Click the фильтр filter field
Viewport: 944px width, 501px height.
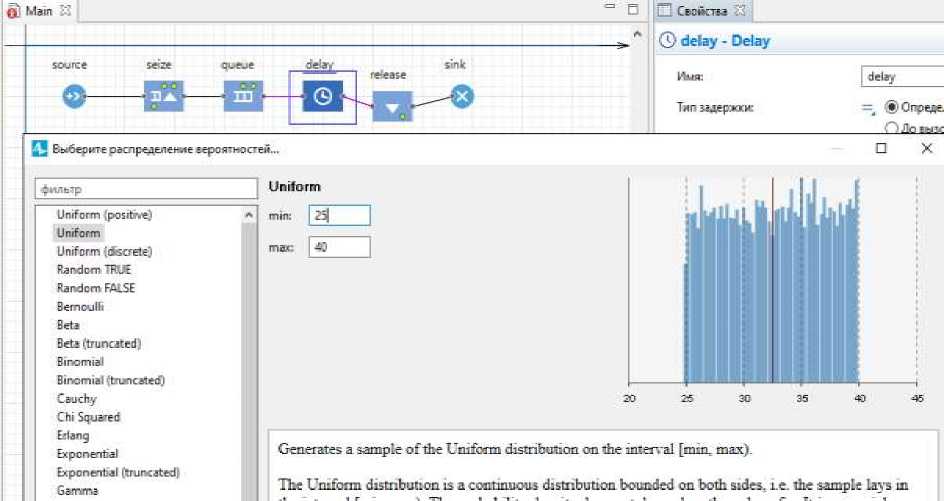tap(146, 188)
